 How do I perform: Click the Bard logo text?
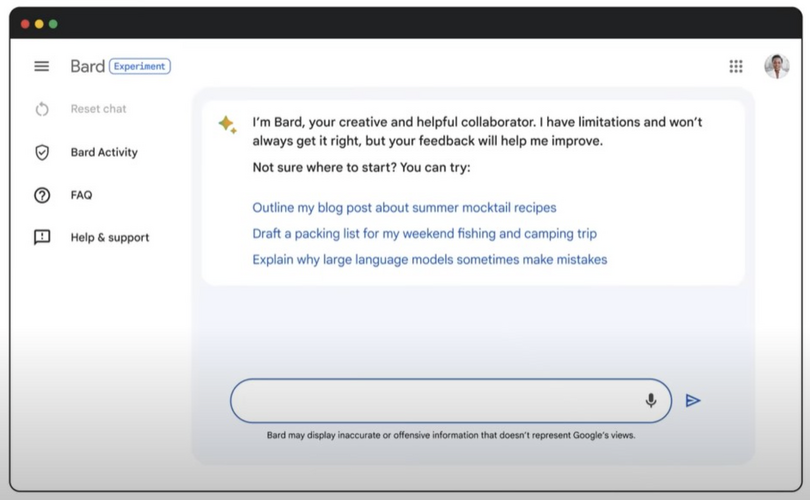[88, 66]
